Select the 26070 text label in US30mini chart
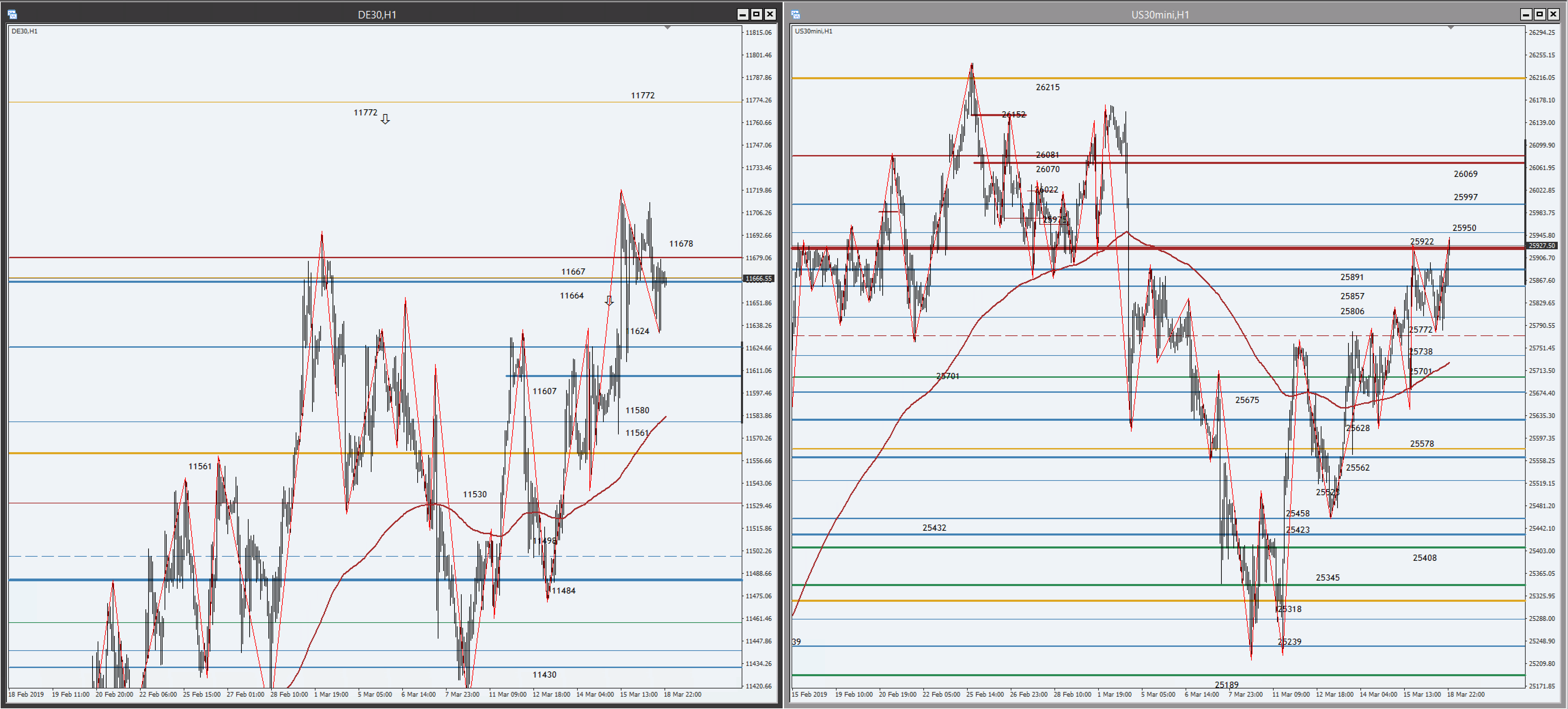Viewport: 1568px width, 709px height. [x=1048, y=169]
